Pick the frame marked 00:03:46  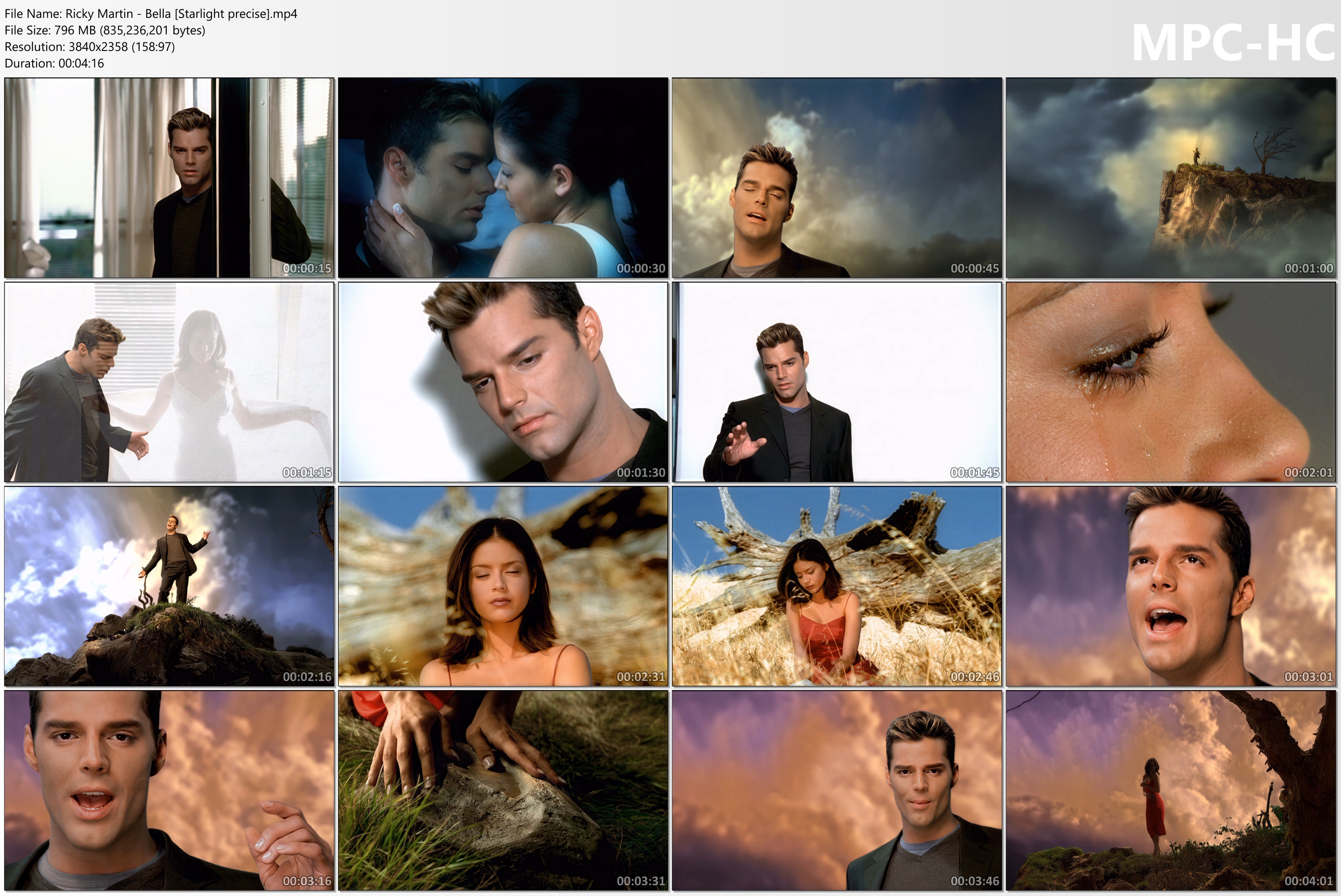click(x=837, y=791)
